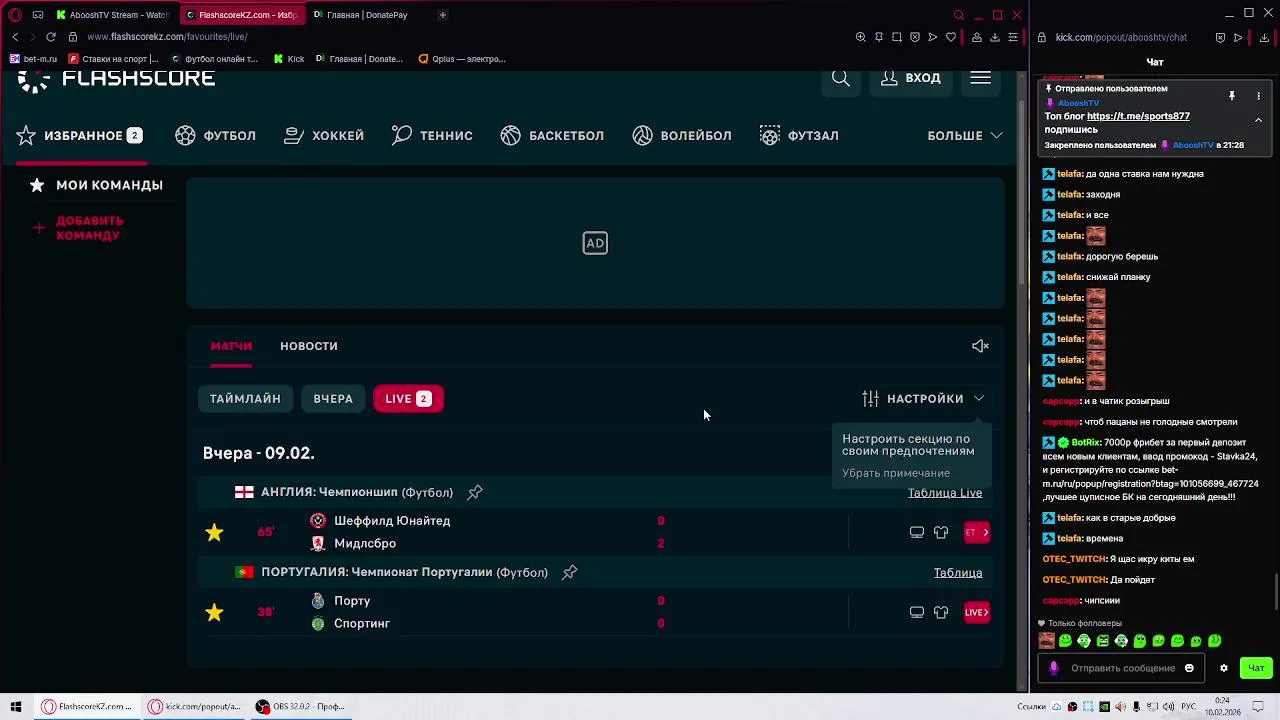Switch to the МАТЧИ tab
Image resolution: width=1280 pixels, height=720 pixels.
click(231, 346)
